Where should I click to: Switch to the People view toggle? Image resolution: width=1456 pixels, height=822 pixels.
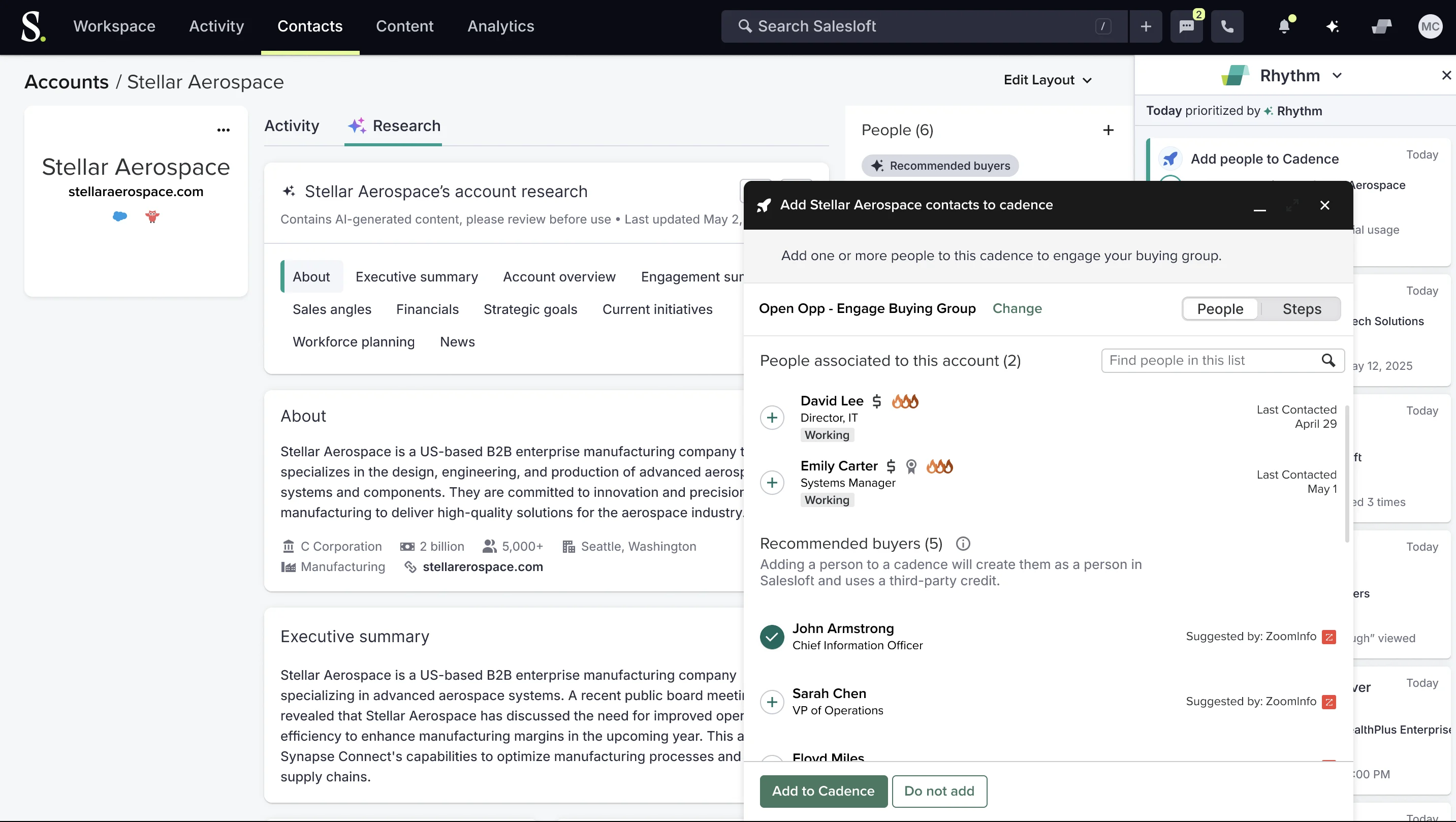coord(1220,309)
